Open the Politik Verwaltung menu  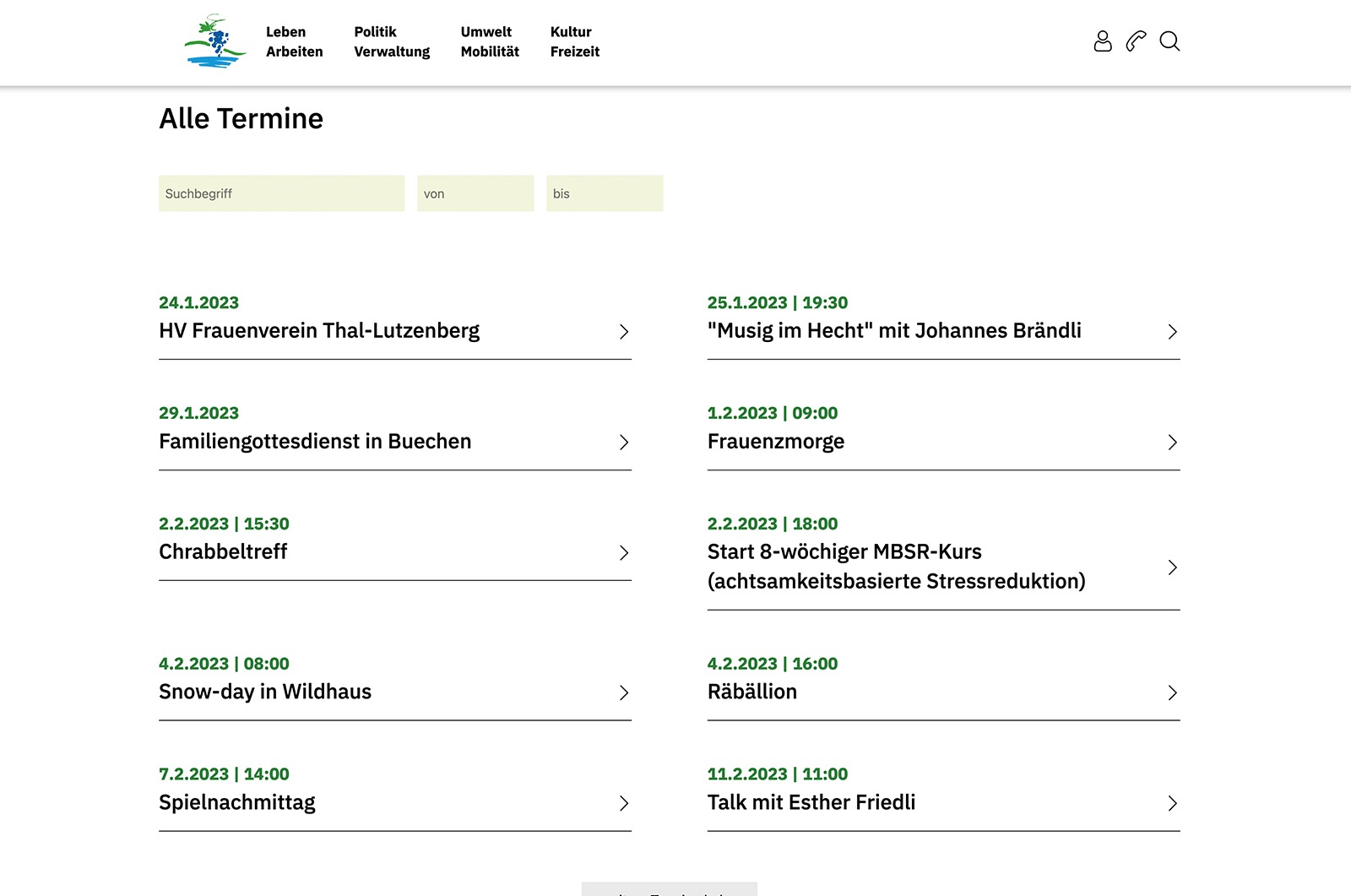(x=392, y=41)
